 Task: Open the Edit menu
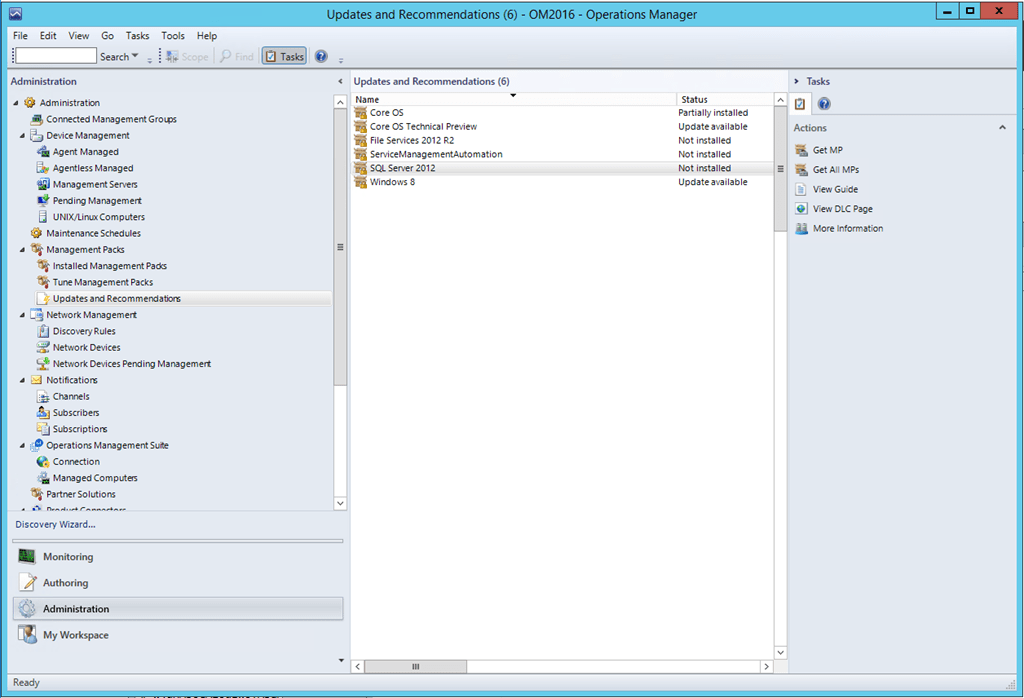pos(48,36)
